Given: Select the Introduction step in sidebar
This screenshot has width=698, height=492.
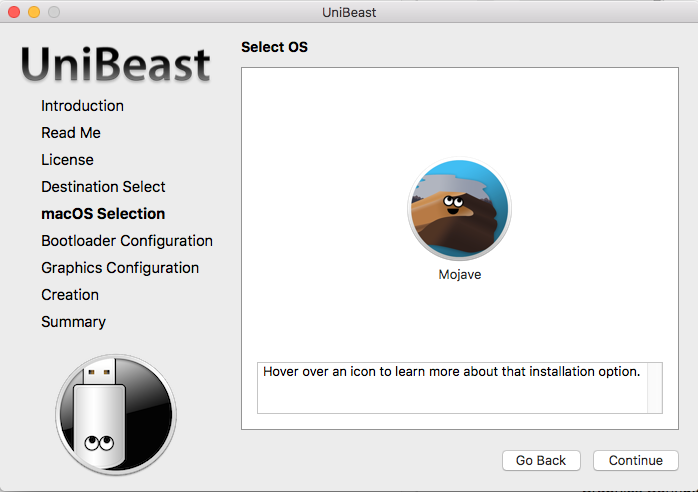Looking at the screenshot, I should [x=82, y=106].
